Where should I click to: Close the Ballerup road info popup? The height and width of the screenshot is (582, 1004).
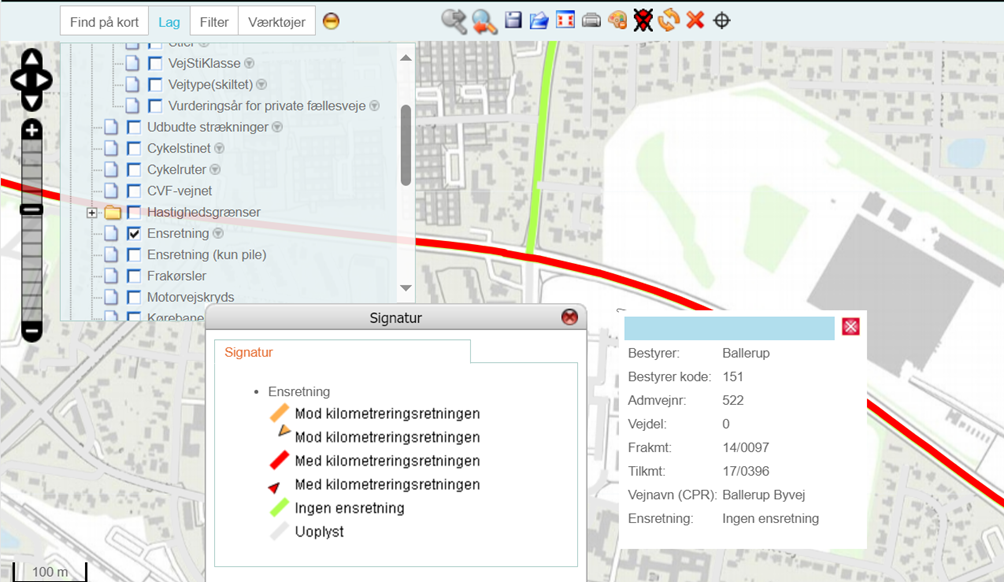pos(850,326)
